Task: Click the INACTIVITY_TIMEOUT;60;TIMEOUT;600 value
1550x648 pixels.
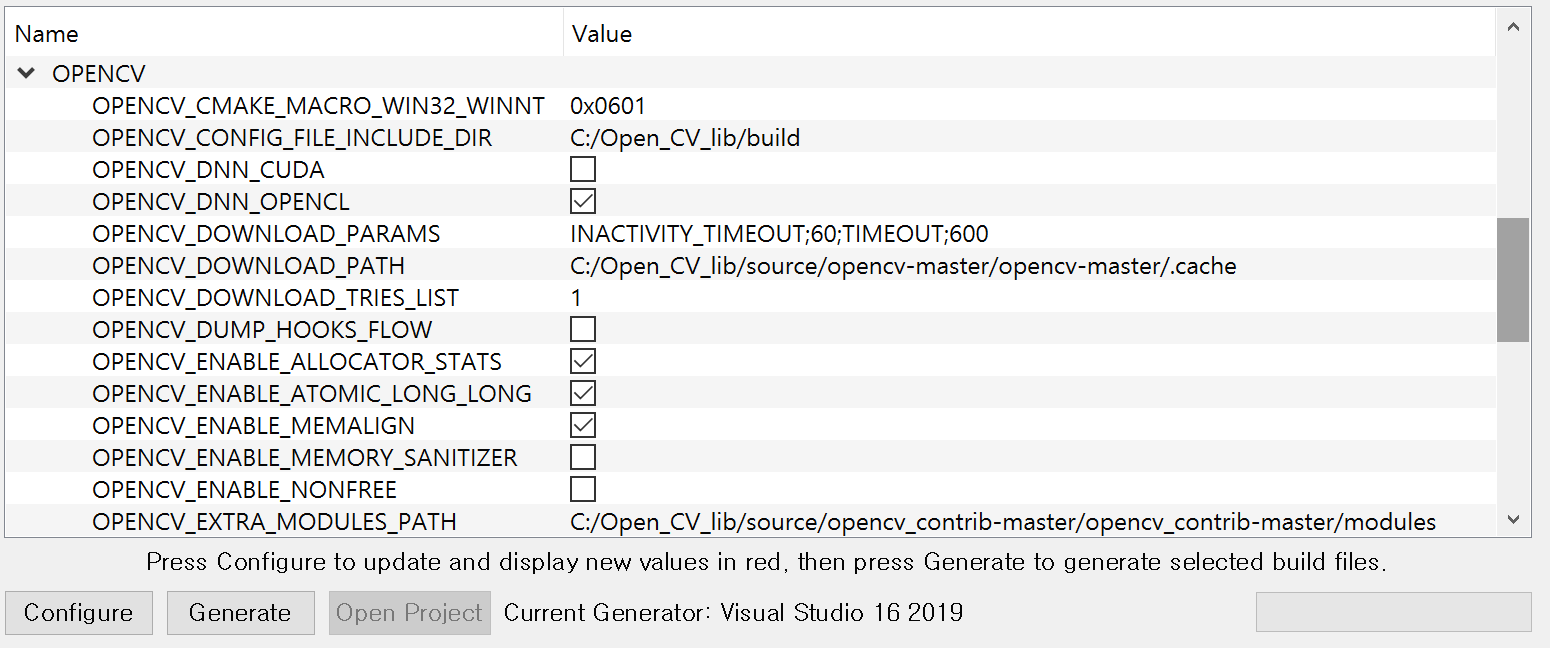Action: [x=779, y=233]
